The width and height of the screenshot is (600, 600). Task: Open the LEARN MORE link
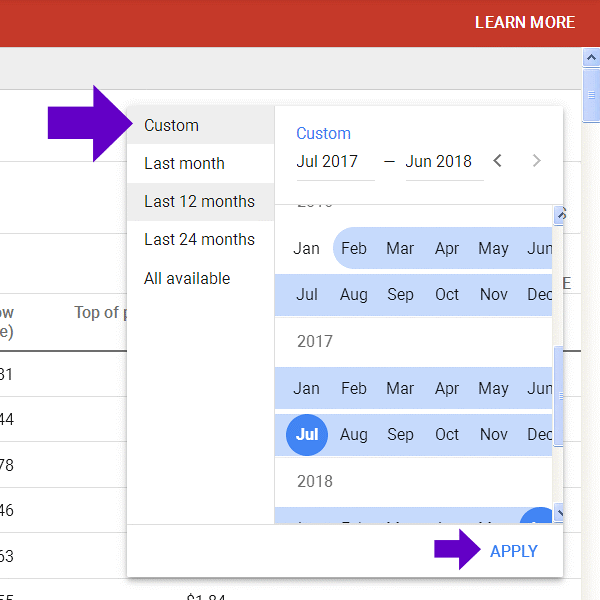point(524,22)
